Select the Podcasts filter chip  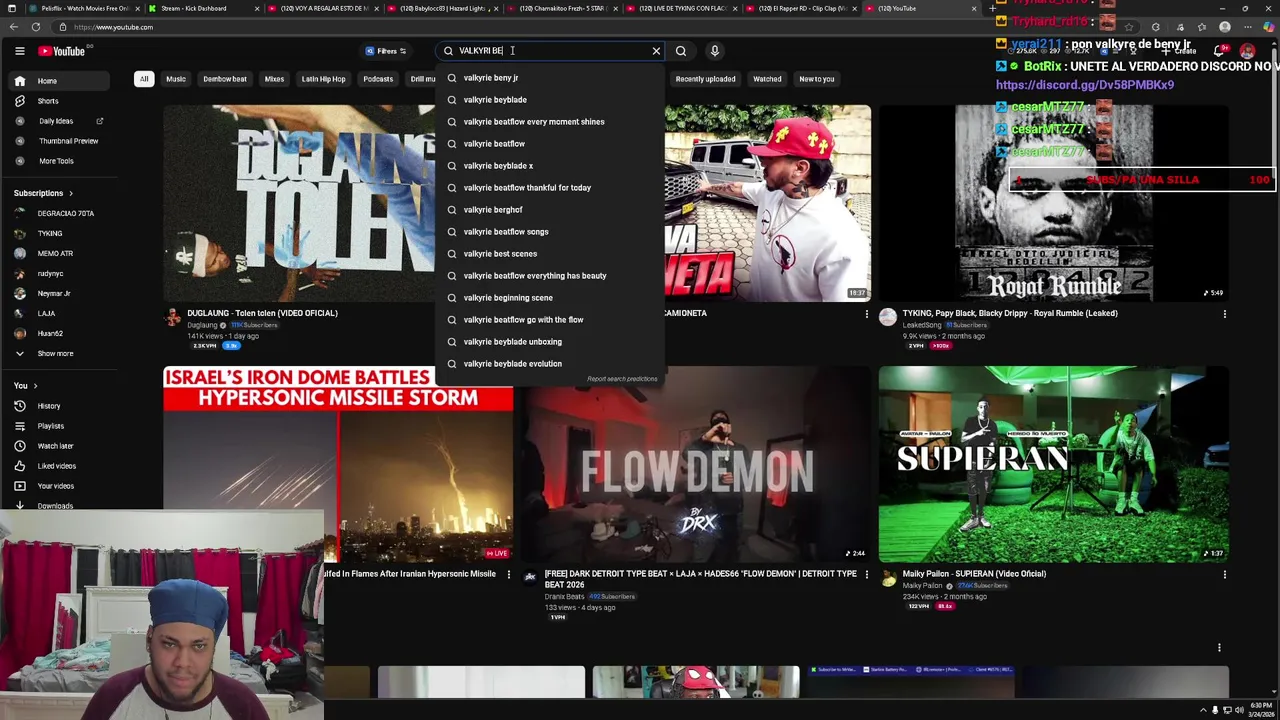(x=378, y=79)
